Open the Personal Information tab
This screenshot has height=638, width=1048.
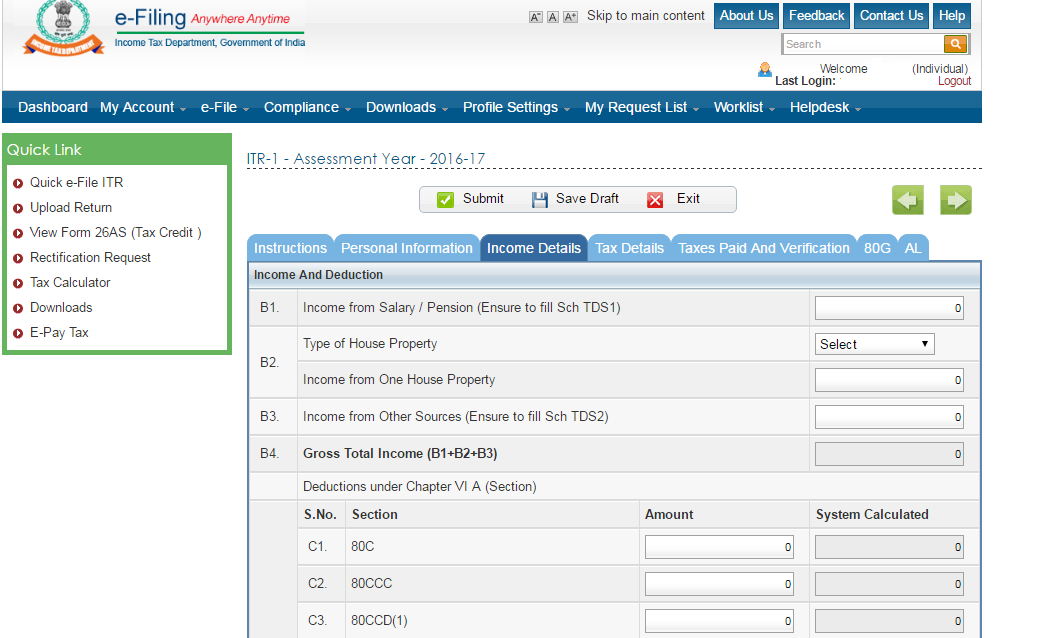(406, 248)
